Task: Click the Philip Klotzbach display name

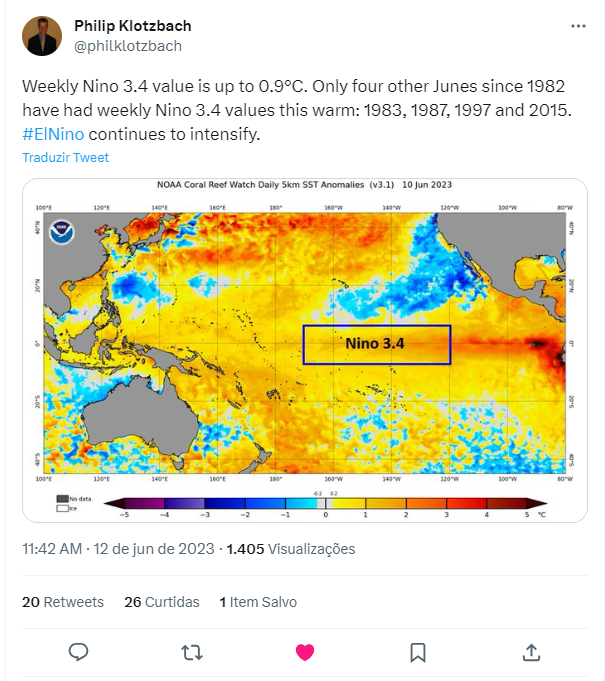Action: (133, 26)
